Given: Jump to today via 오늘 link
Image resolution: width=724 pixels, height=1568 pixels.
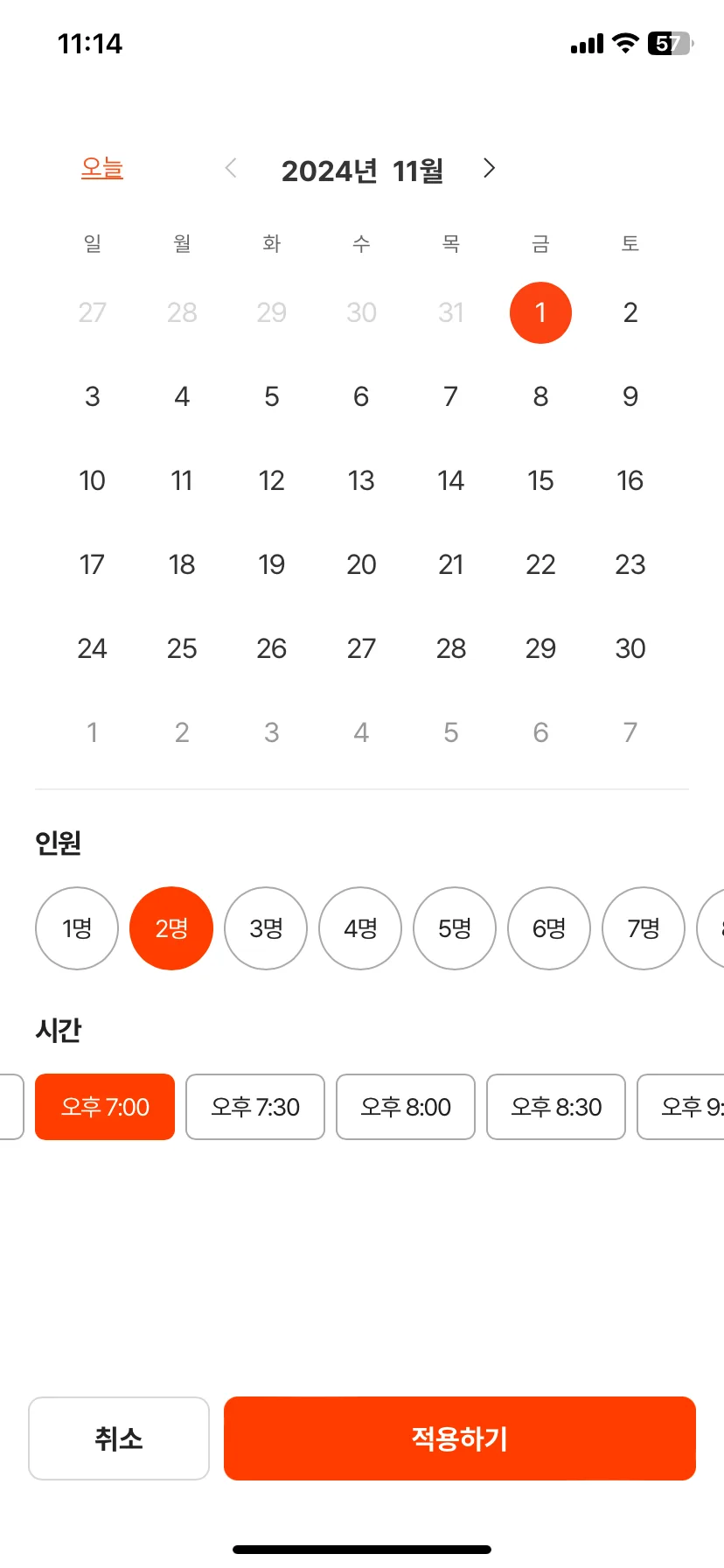Looking at the screenshot, I should click(x=102, y=167).
